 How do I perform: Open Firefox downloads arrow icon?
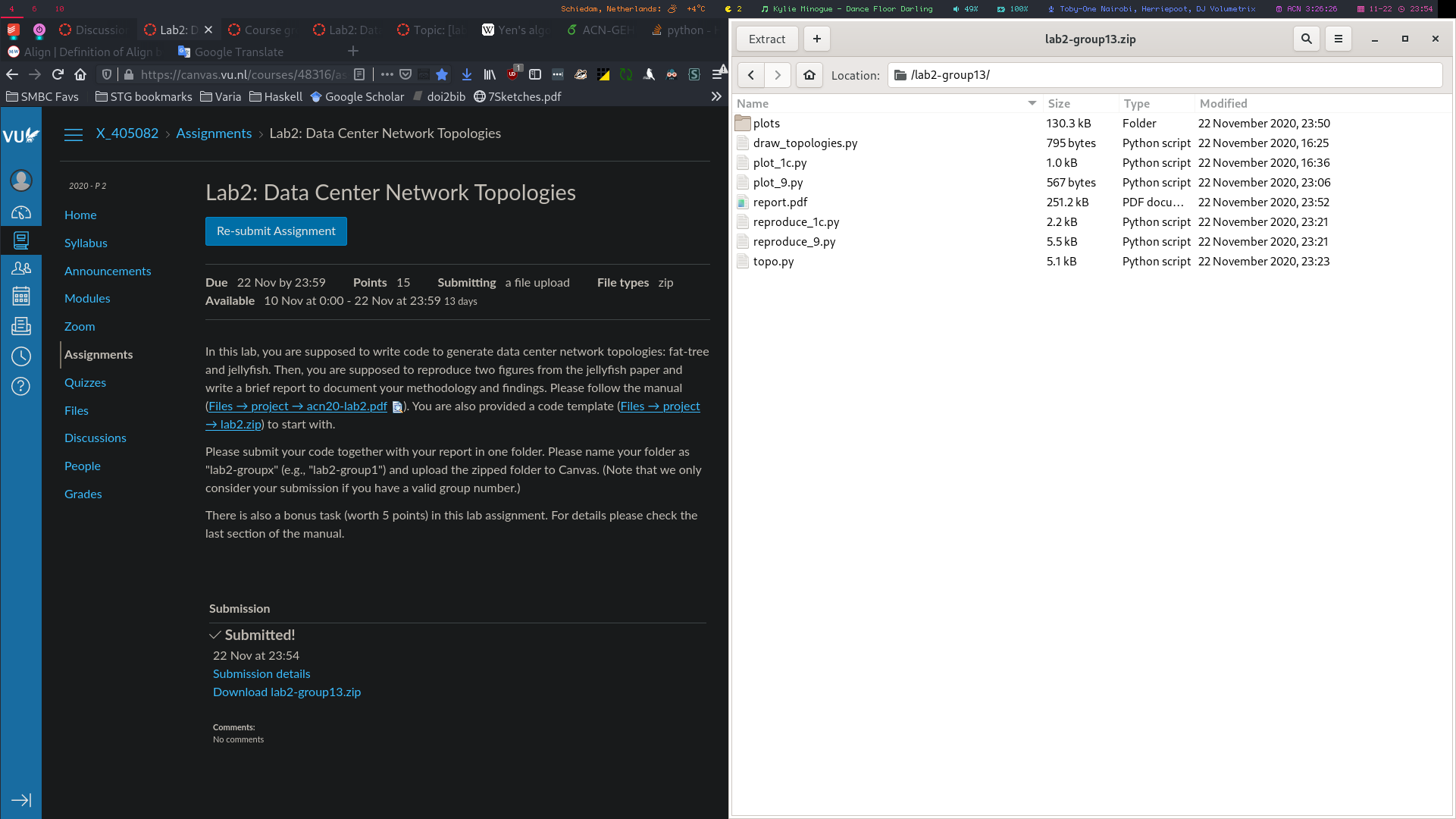pos(467,74)
